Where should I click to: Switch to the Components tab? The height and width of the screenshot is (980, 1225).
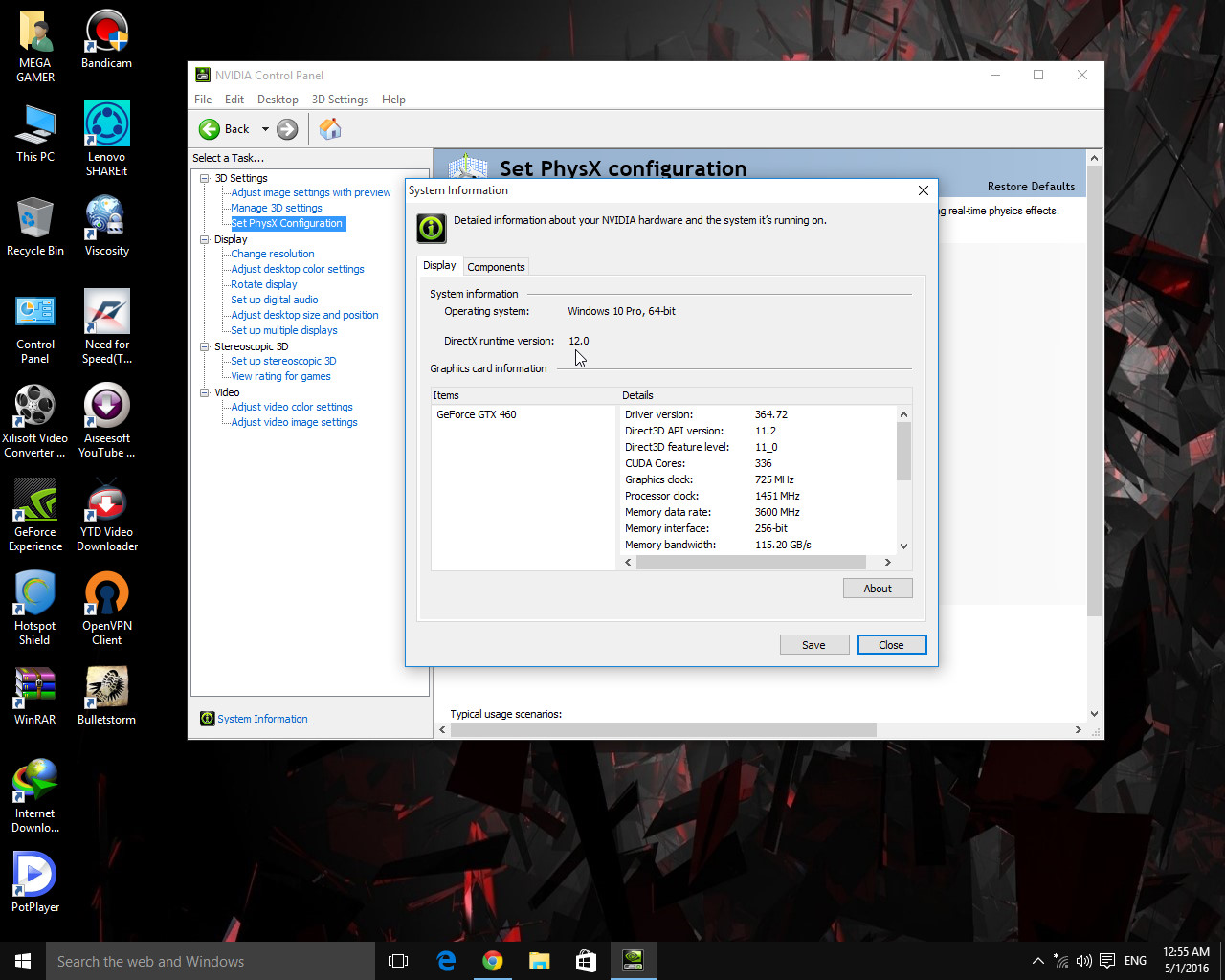pos(496,267)
